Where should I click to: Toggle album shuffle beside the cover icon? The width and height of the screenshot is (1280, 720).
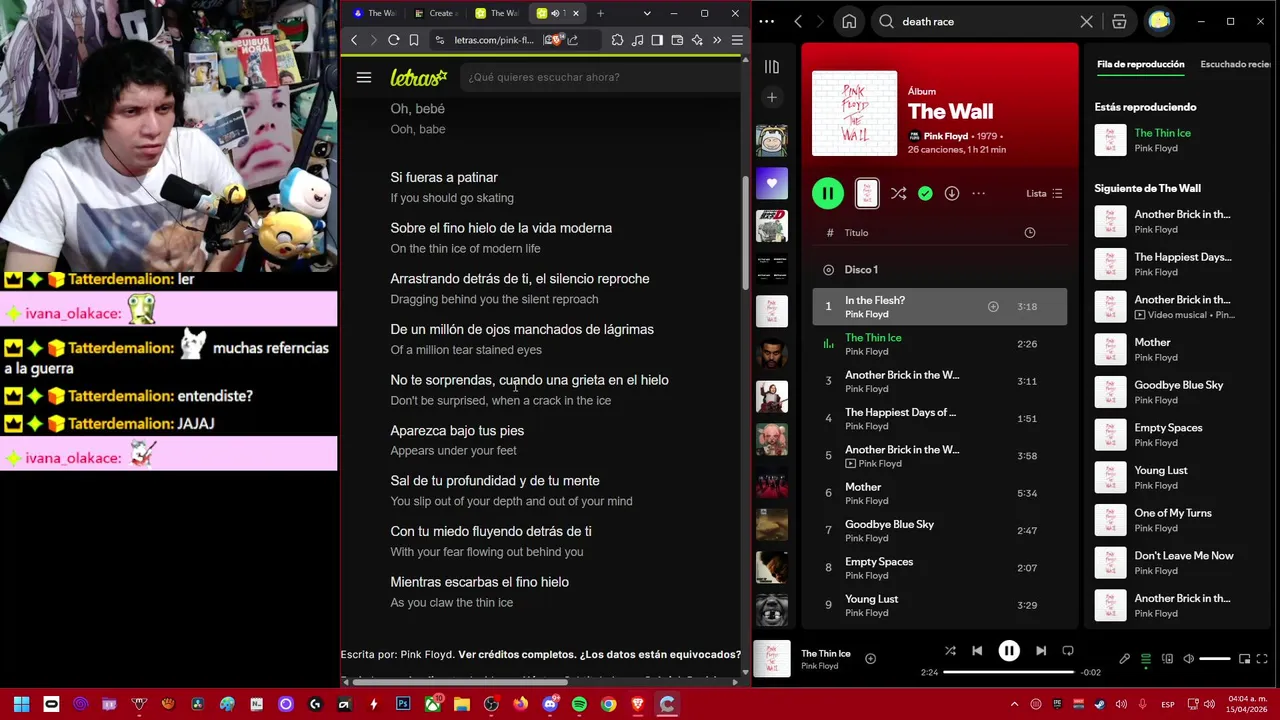(x=898, y=193)
